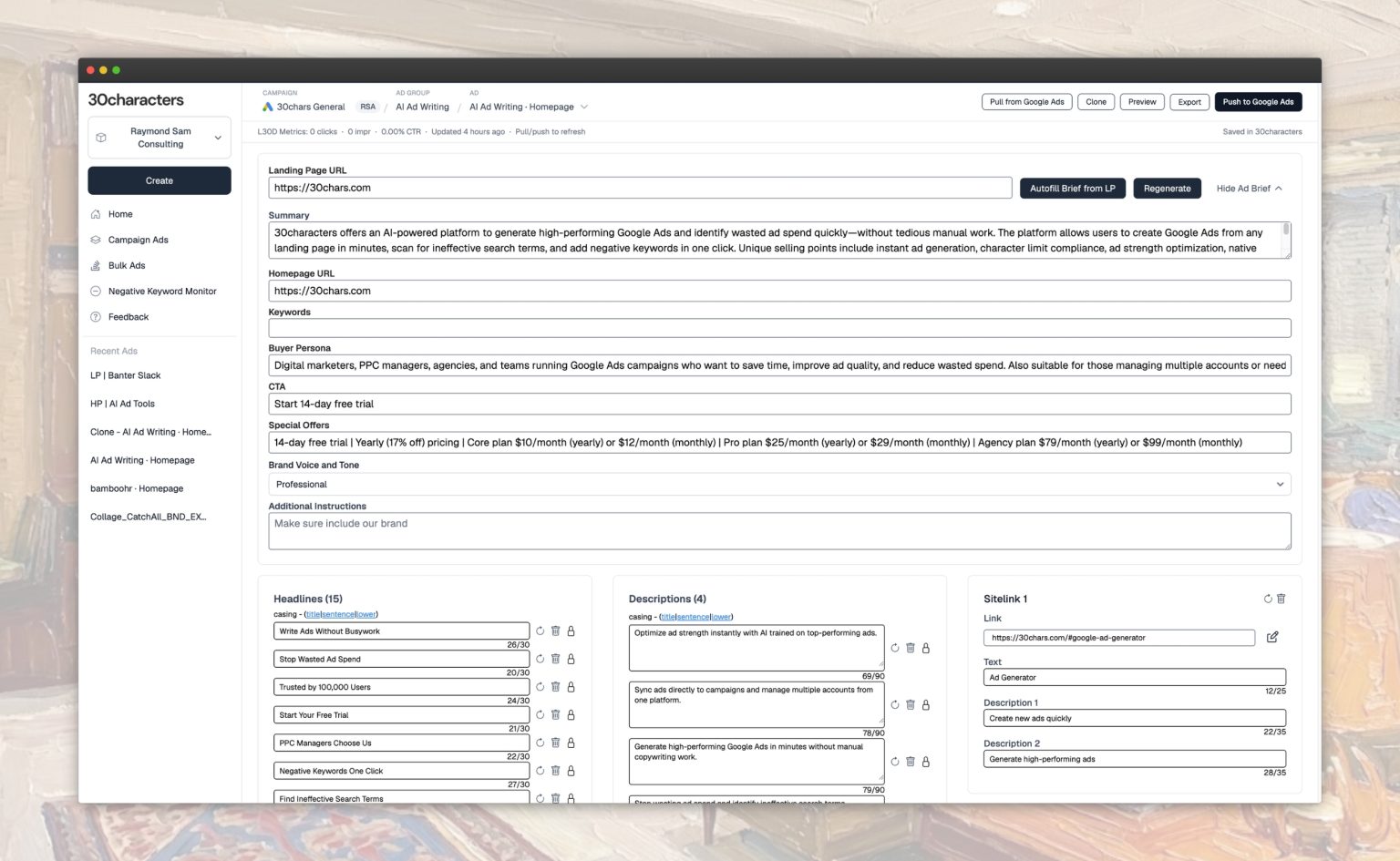Regenerate the "Optimize ad strength" description
The height and width of the screenshot is (861, 1400).
tap(894, 648)
